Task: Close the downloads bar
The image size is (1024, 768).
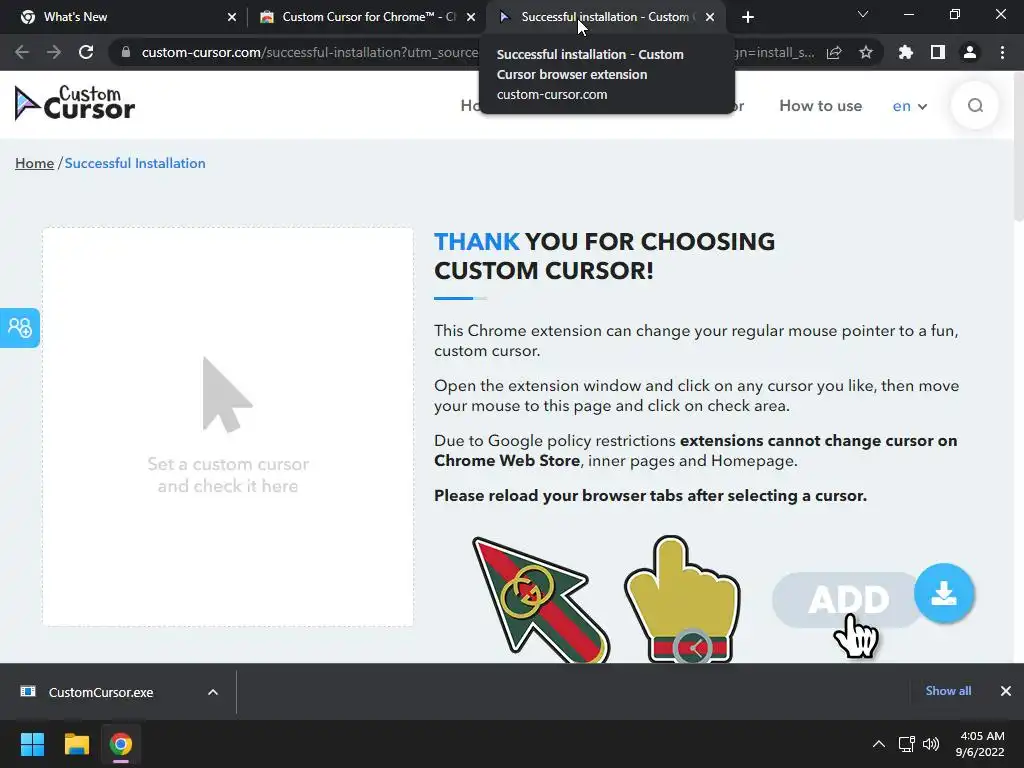Action: pos(1006,691)
